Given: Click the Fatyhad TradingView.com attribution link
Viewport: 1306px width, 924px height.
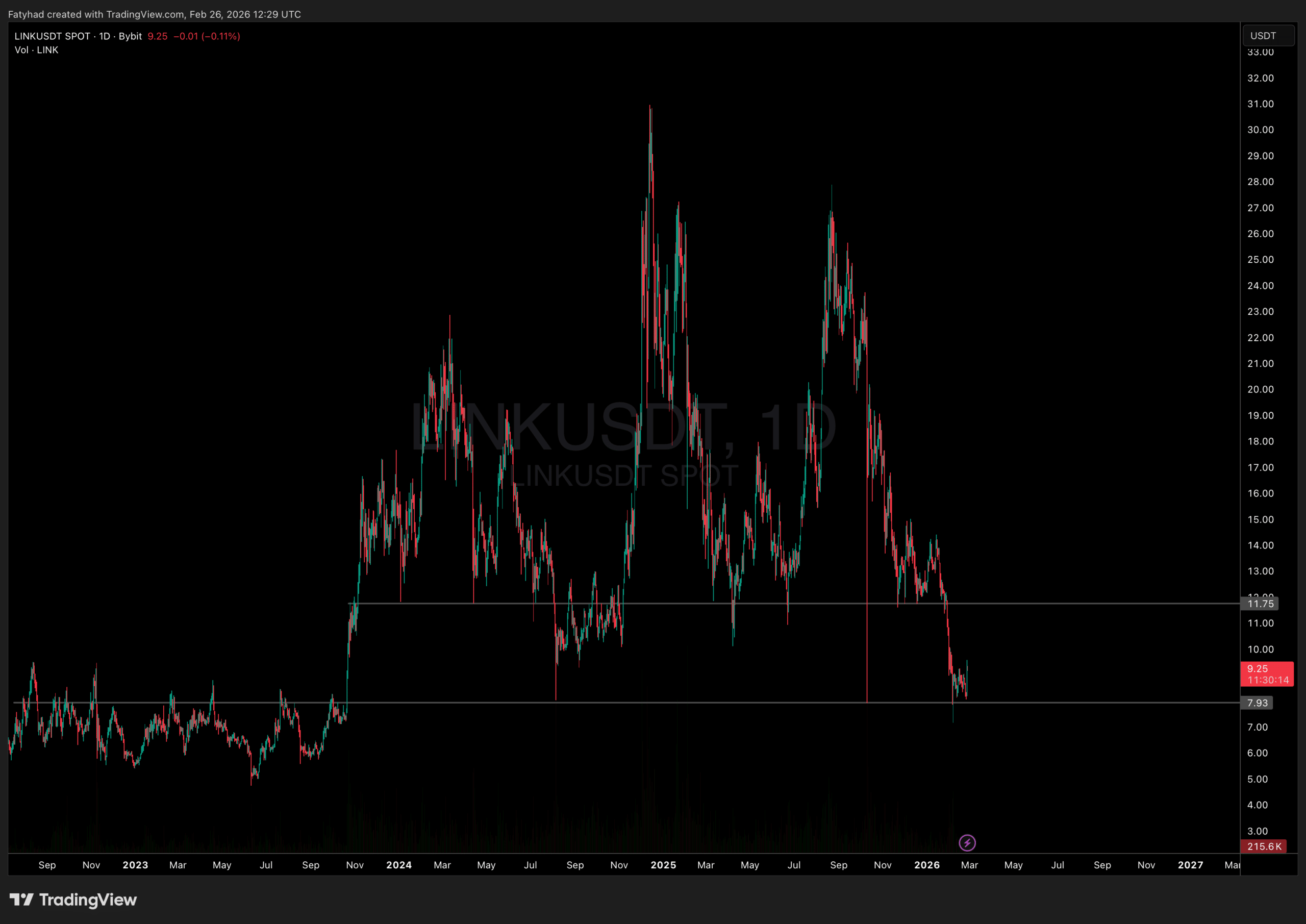Looking at the screenshot, I should (154, 14).
